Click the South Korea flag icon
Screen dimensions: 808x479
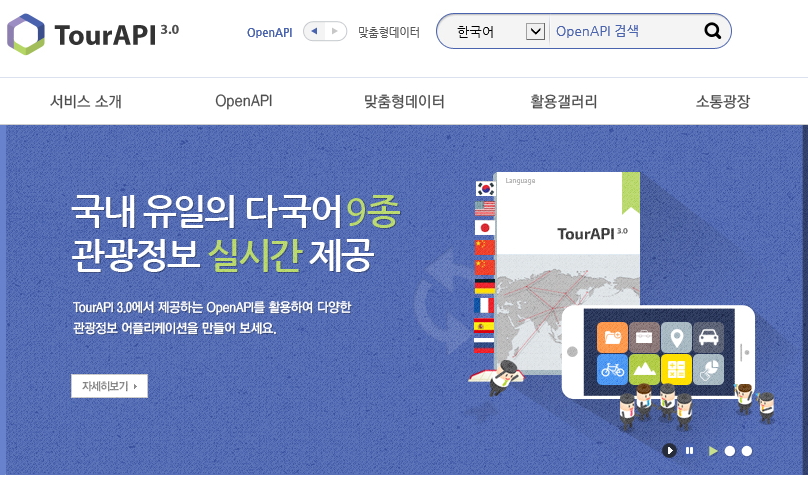pos(485,189)
